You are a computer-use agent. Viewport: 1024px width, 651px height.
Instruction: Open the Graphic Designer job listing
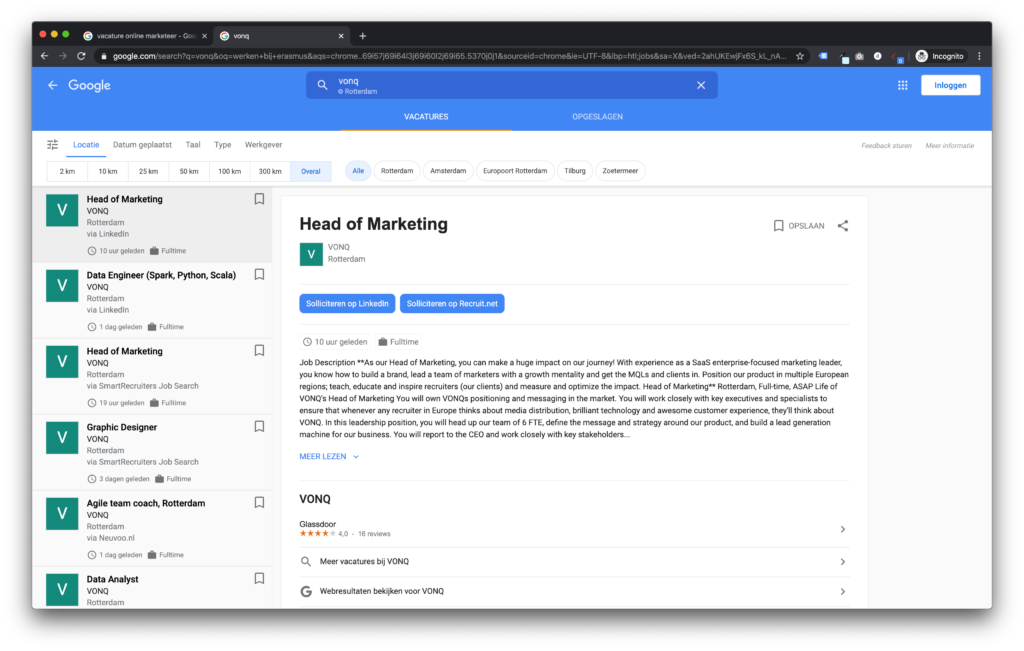152,452
